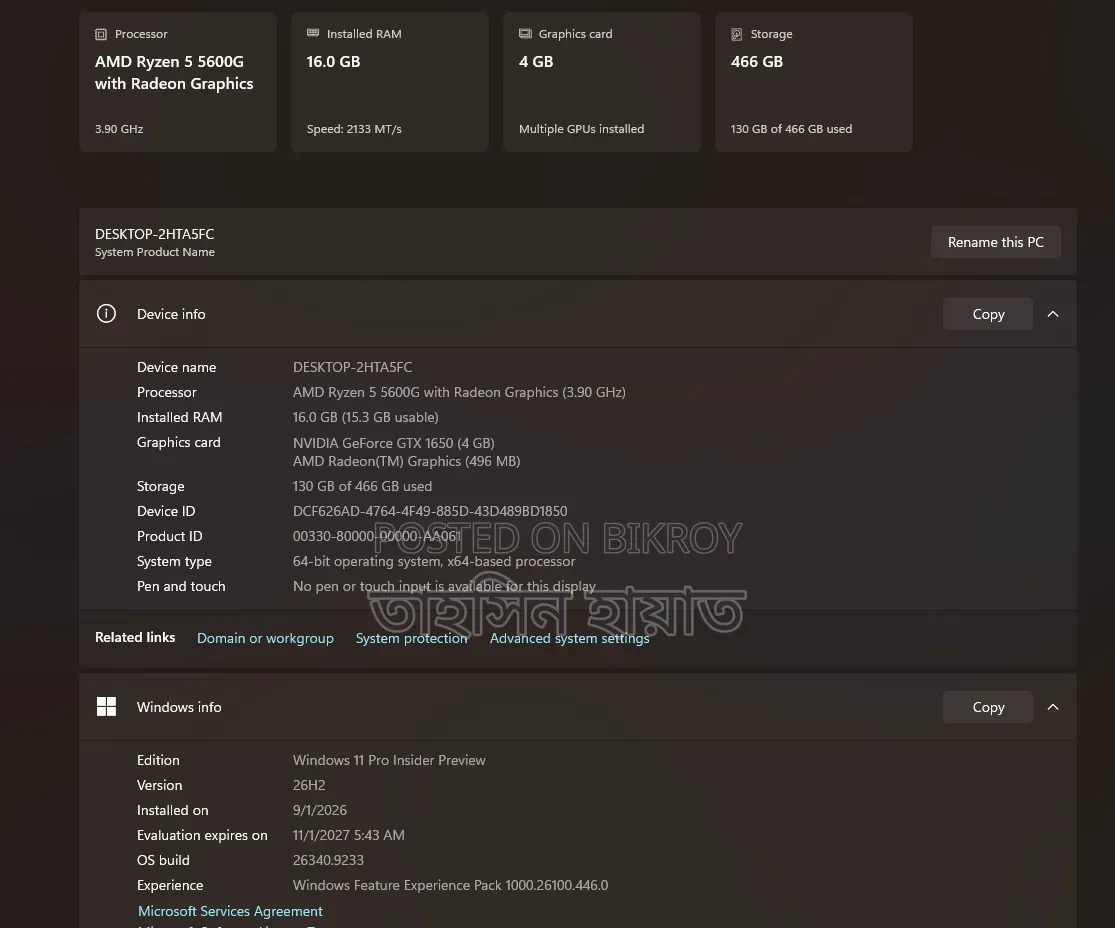1115x928 pixels.
Task: Open Microsoft Services Agreement link
Action: coord(230,911)
